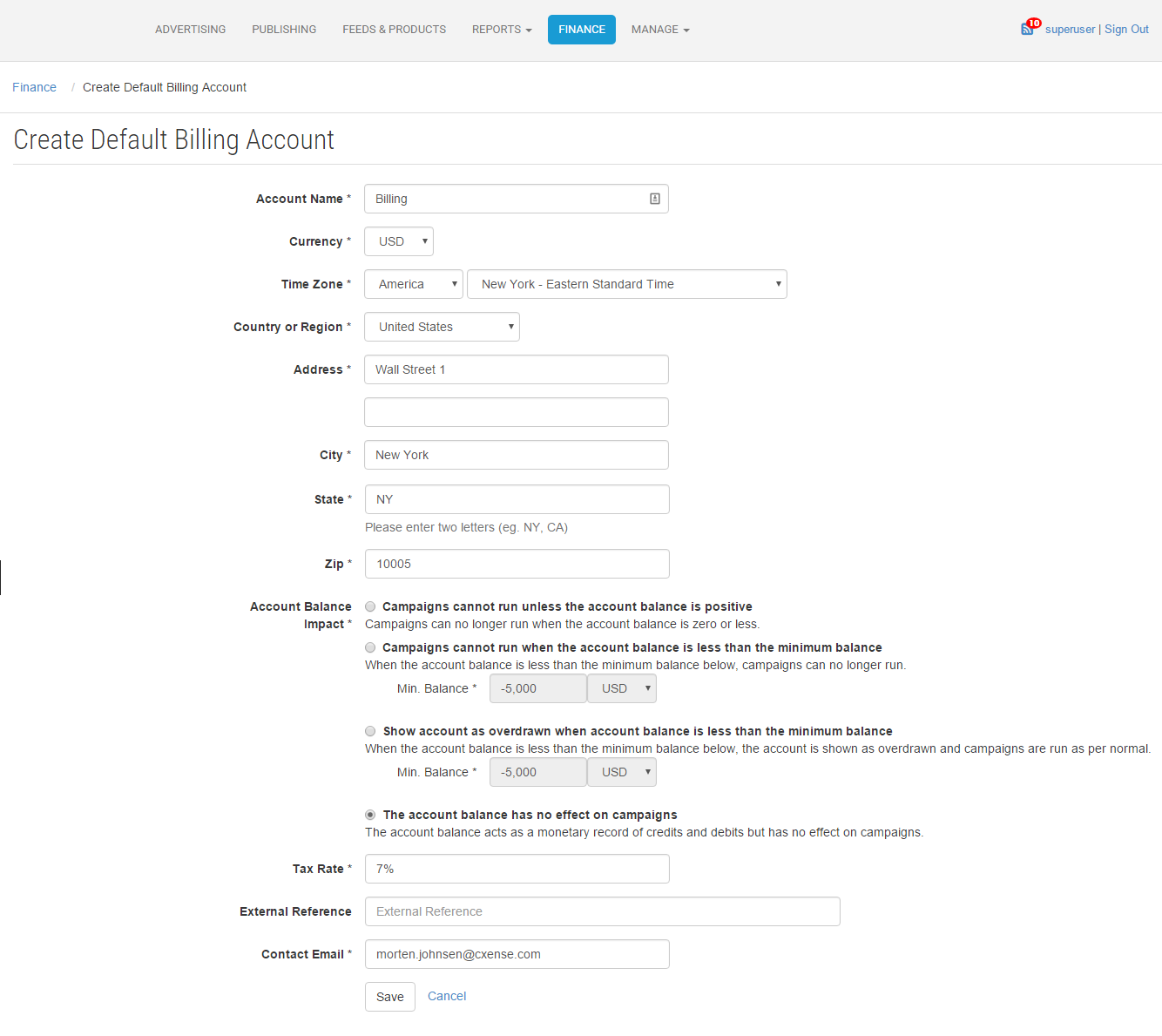Go to the Publishing tab
Viewport: 1162px width, 1036px height.
coord(284,30)
